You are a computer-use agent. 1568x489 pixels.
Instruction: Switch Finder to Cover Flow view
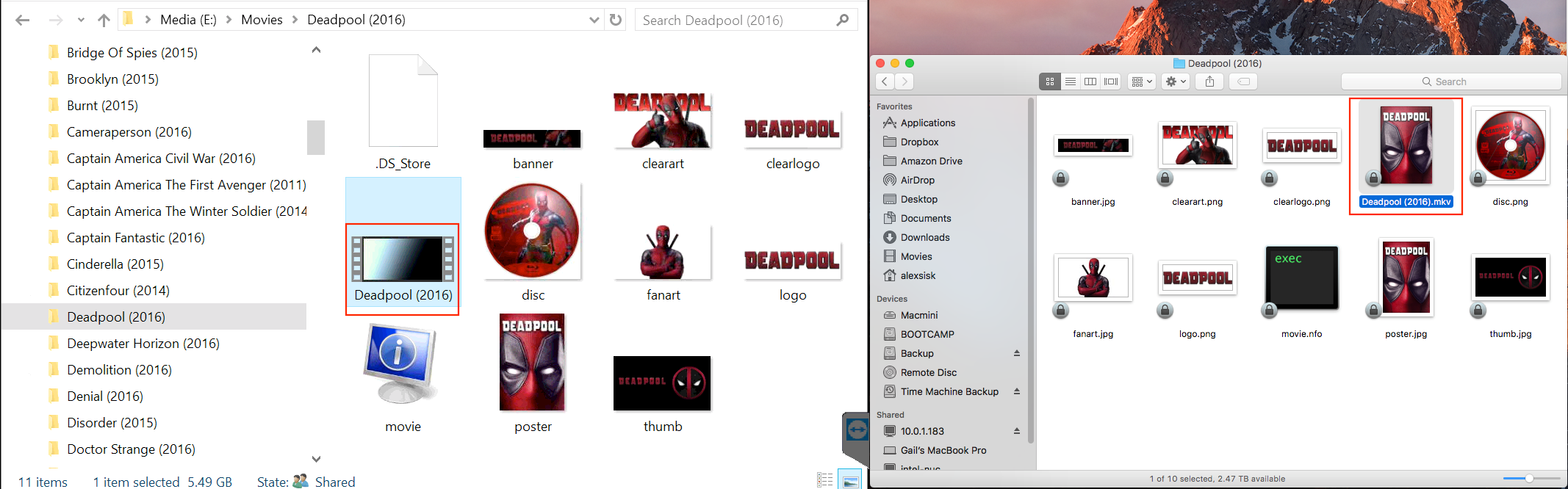pos(1111,81)
